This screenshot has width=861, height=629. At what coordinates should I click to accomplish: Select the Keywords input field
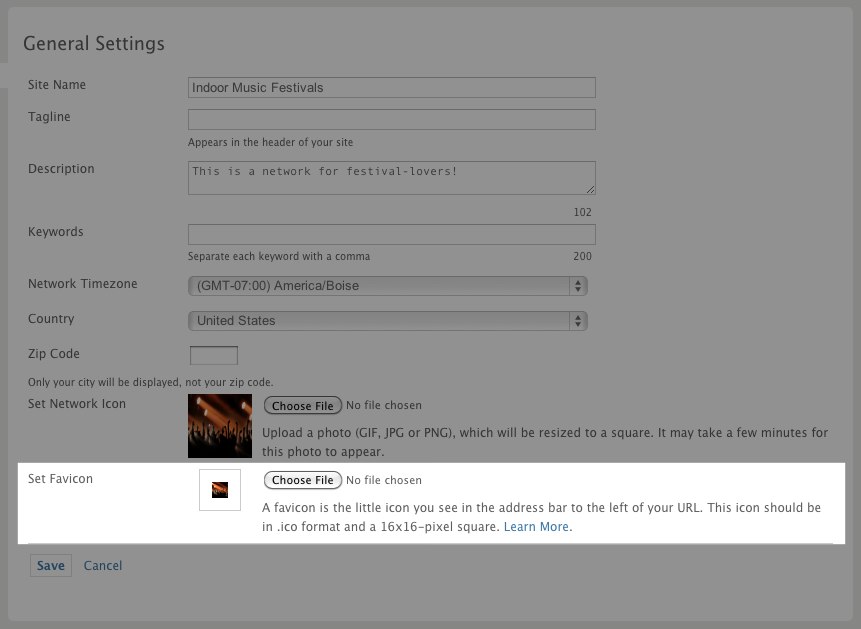[392, 234]
